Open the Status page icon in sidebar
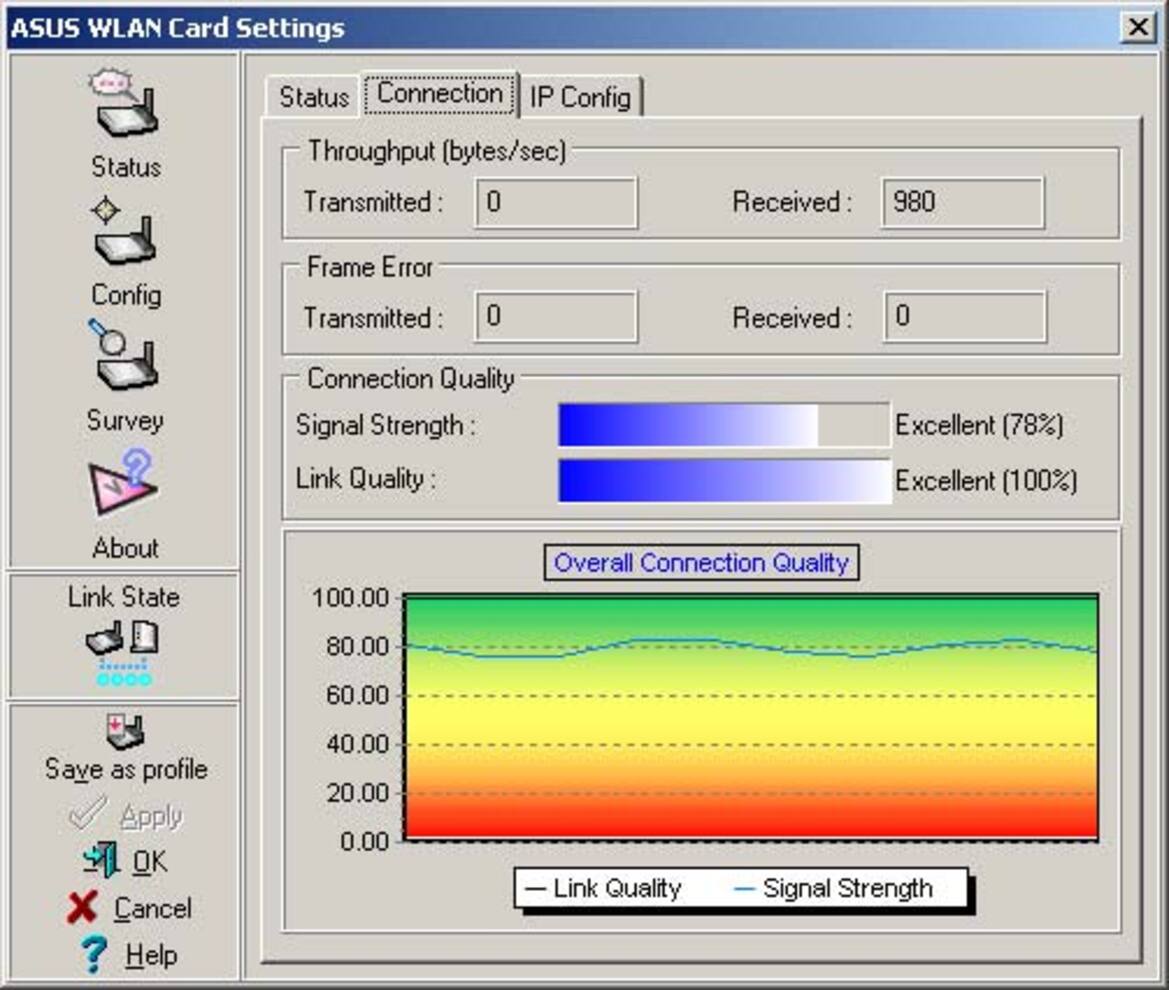The height and width of the screenshot is (990, 1169). pos(125,103)
